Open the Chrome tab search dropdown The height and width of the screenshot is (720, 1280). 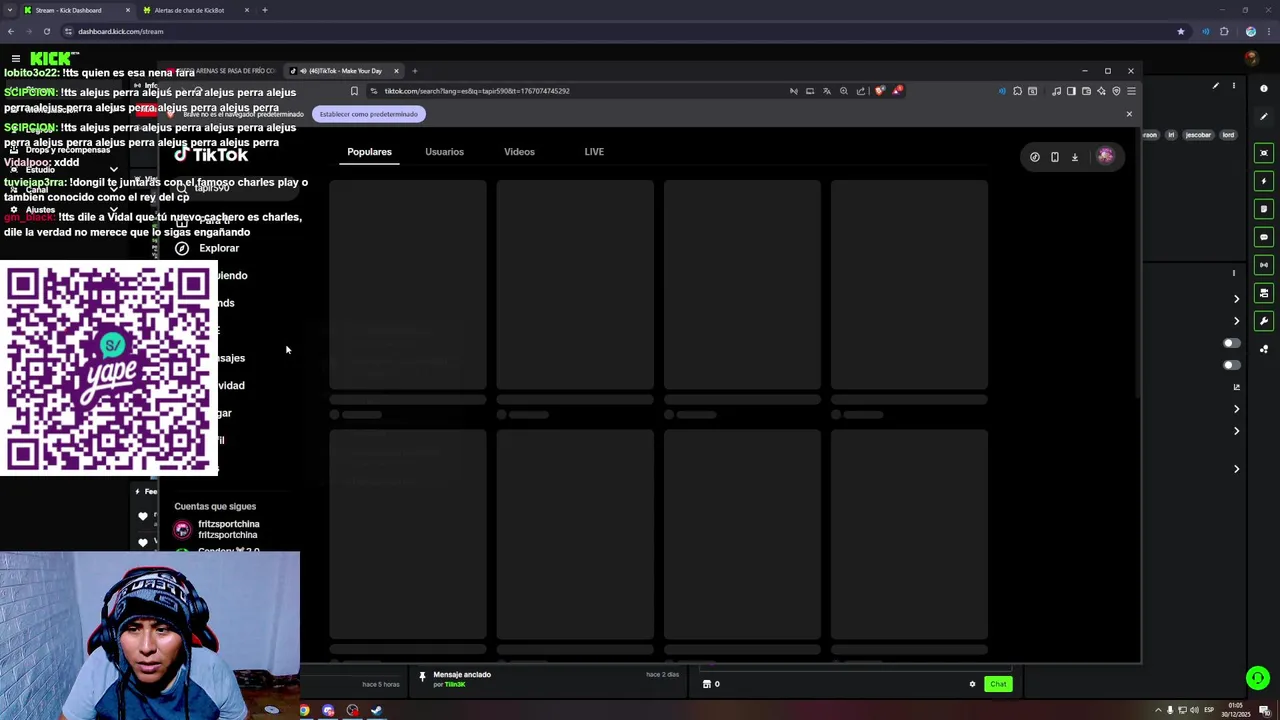coord(10,10)
